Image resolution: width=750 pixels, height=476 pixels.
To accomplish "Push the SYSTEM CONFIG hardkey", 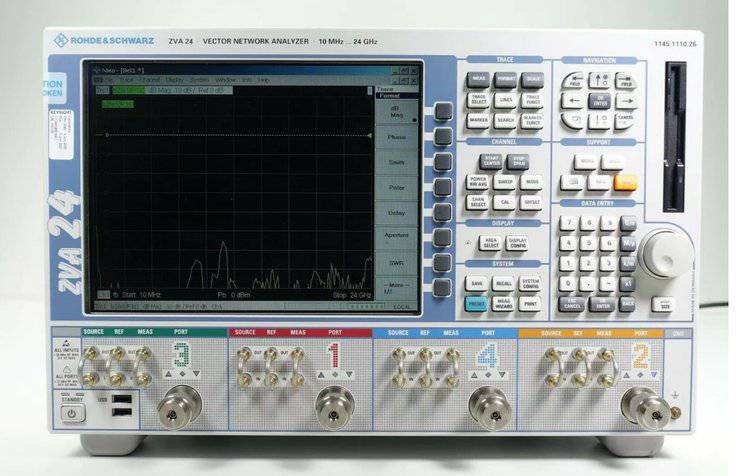I will [530, 284].
